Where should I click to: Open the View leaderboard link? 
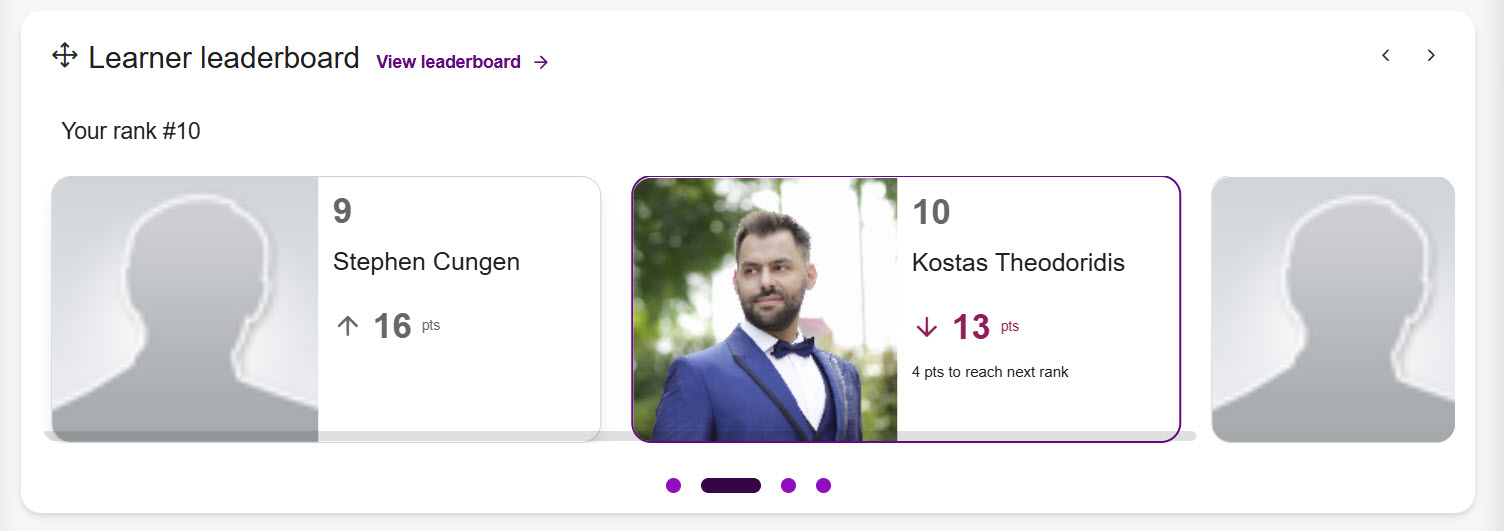click(x=448, y=62)
